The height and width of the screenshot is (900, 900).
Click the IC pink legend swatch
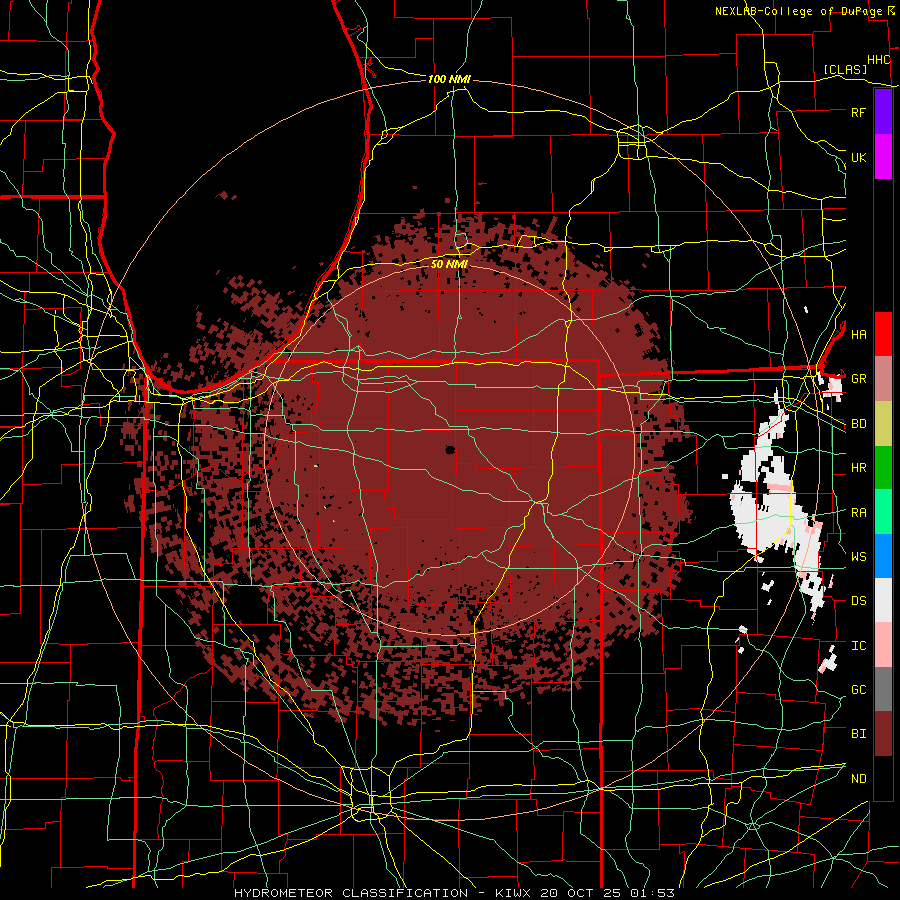tap(883, 645)
